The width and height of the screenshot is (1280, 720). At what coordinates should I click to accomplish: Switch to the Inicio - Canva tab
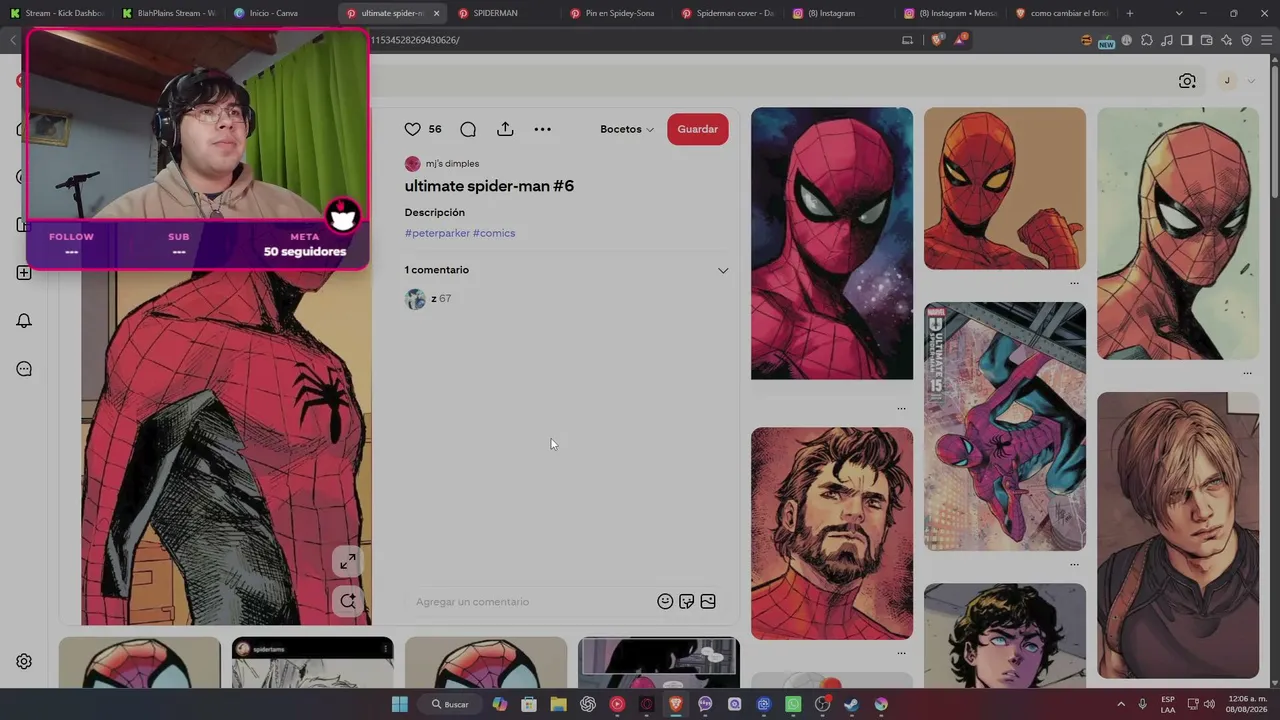[280, 13]
